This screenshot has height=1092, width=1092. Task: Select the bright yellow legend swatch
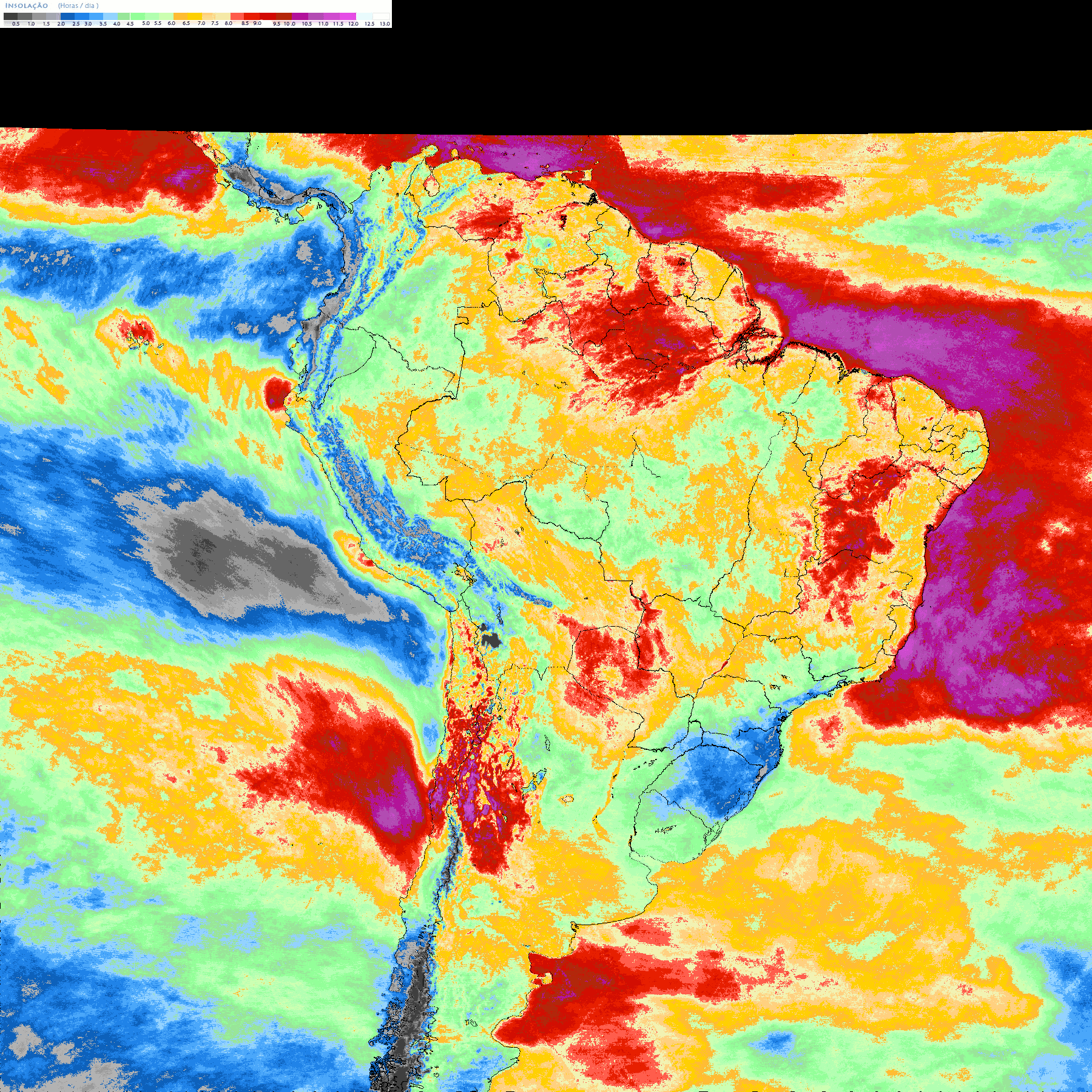(x=195, y=16)
